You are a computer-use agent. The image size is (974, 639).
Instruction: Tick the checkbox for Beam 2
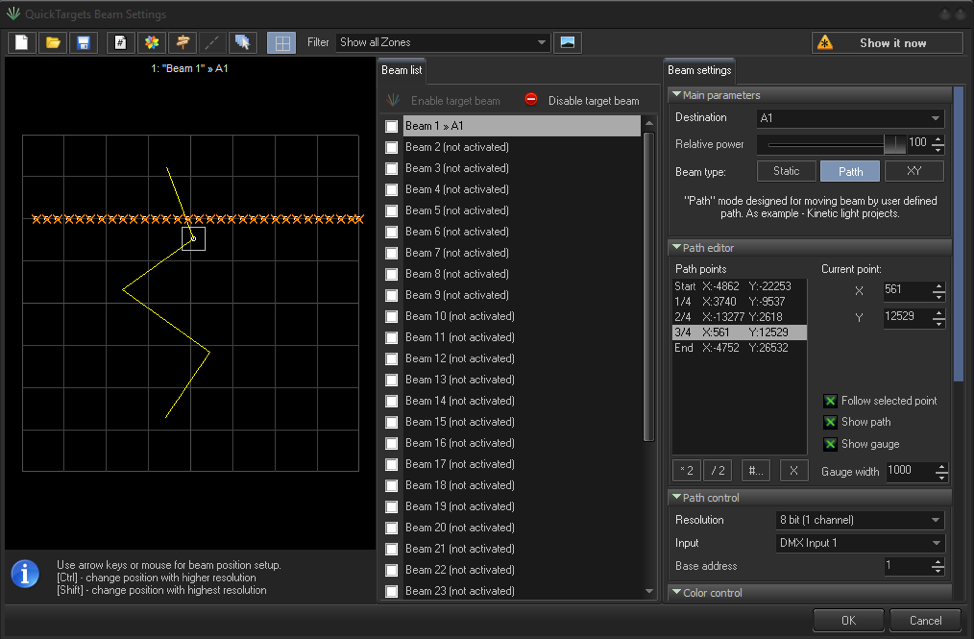tap(392, 148)
